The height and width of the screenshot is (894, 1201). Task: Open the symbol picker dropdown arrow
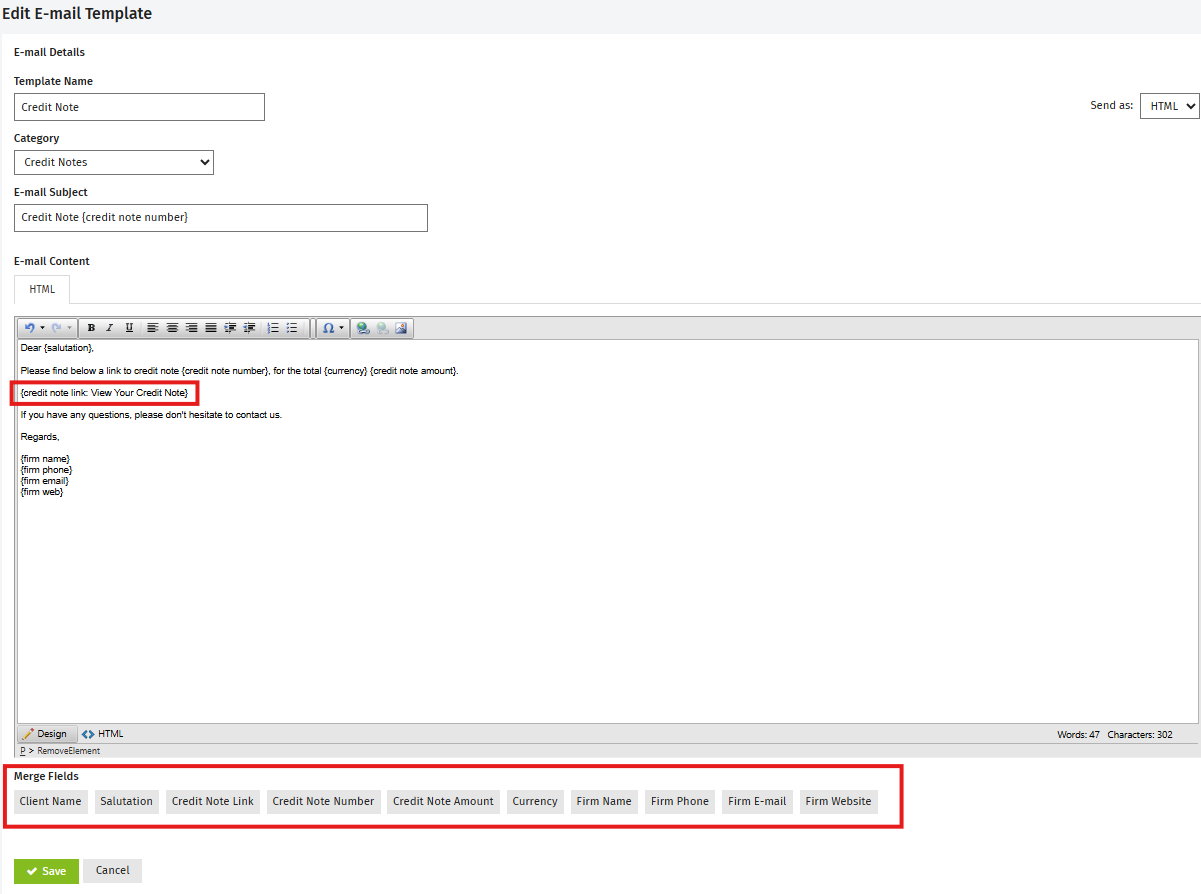click(x=342, y=328)
